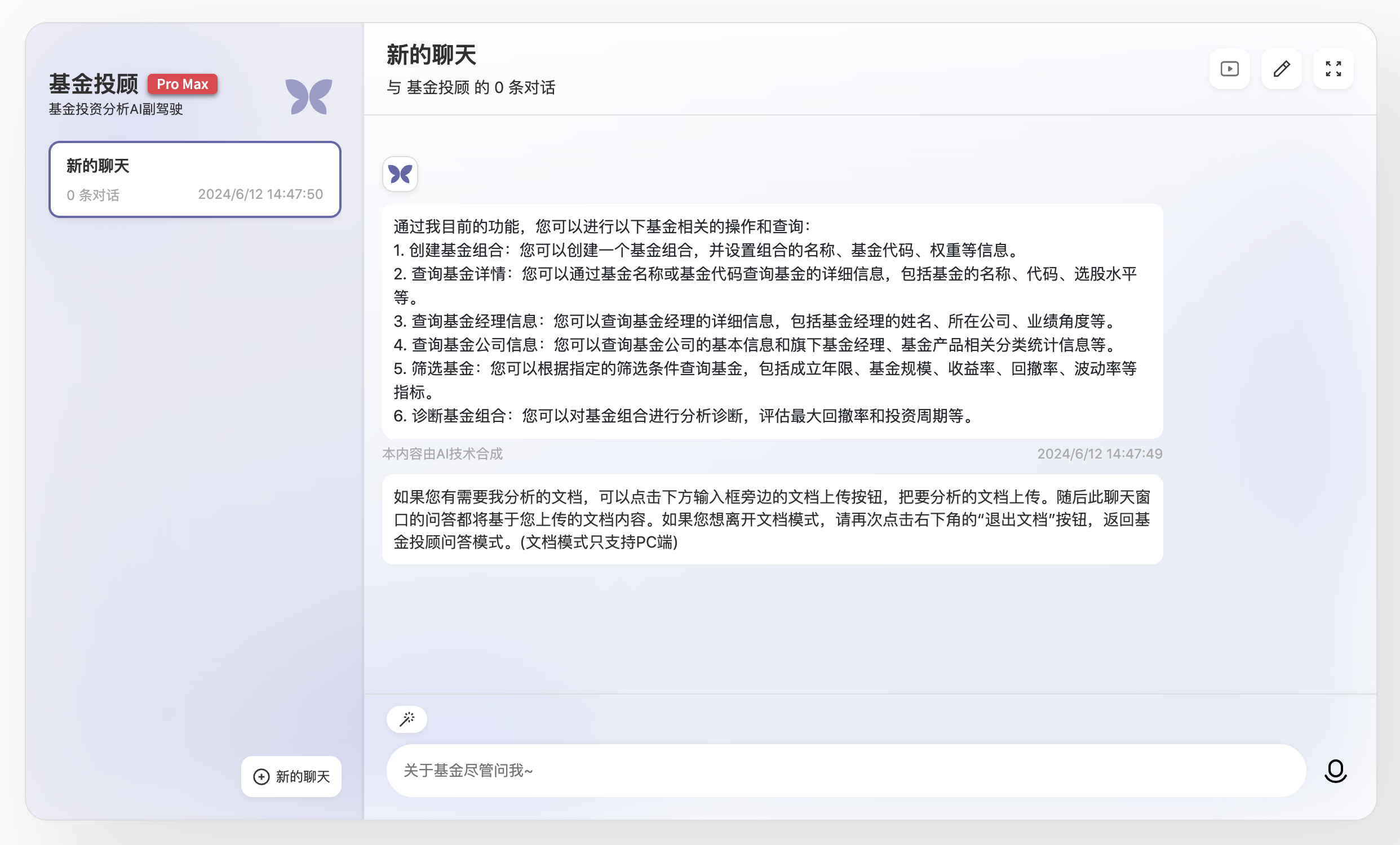Click the large butterfly logo in sidebar

tap(308, 96)
